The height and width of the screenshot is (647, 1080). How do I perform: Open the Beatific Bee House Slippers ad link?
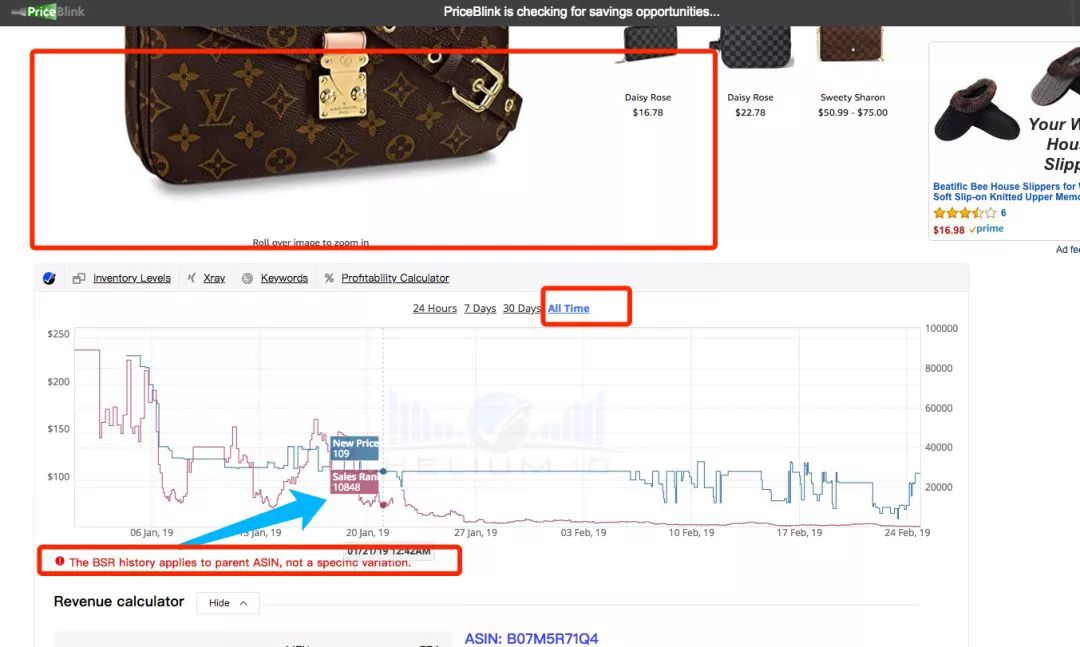point(1005,192)
